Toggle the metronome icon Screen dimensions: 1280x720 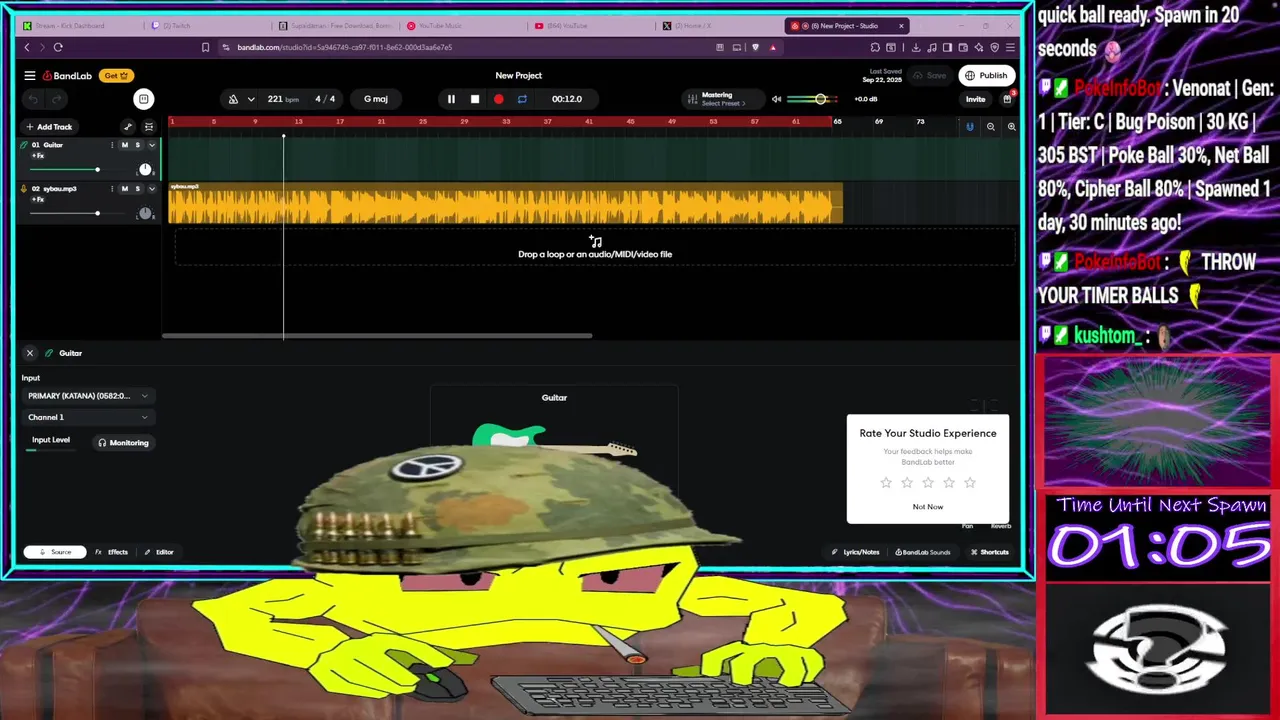coord(233,99)
